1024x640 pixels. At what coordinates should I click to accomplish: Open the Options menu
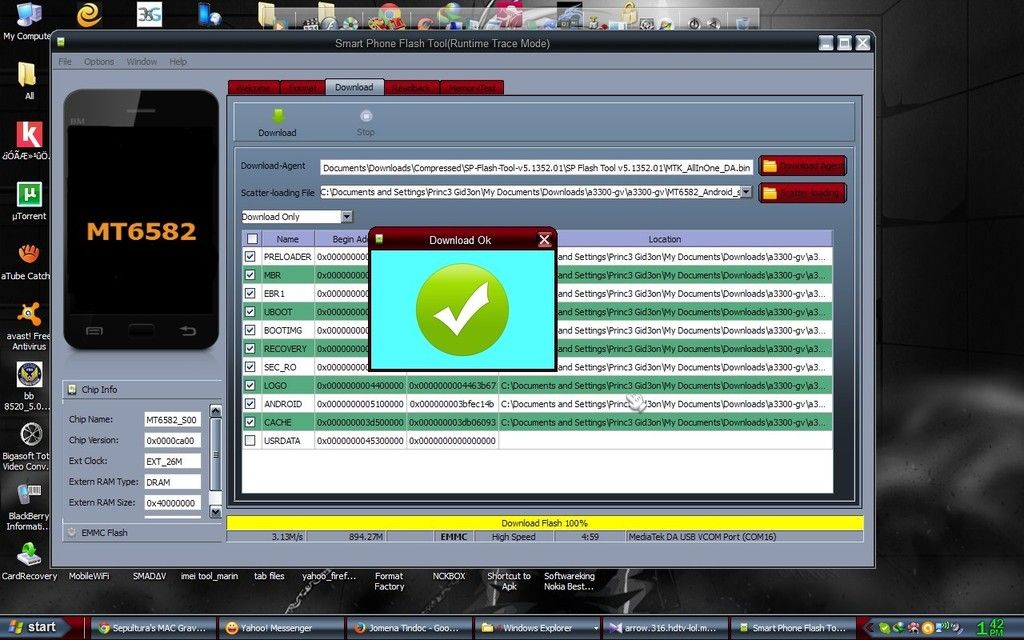point(99,62)
